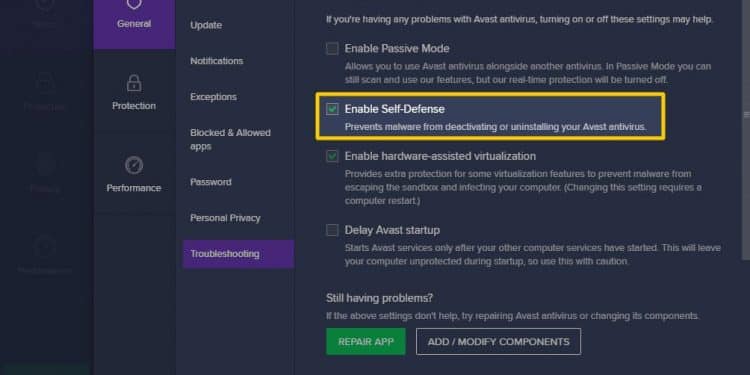Click the dimmed Privacy icon in the background sidebar

coord(44,165)
